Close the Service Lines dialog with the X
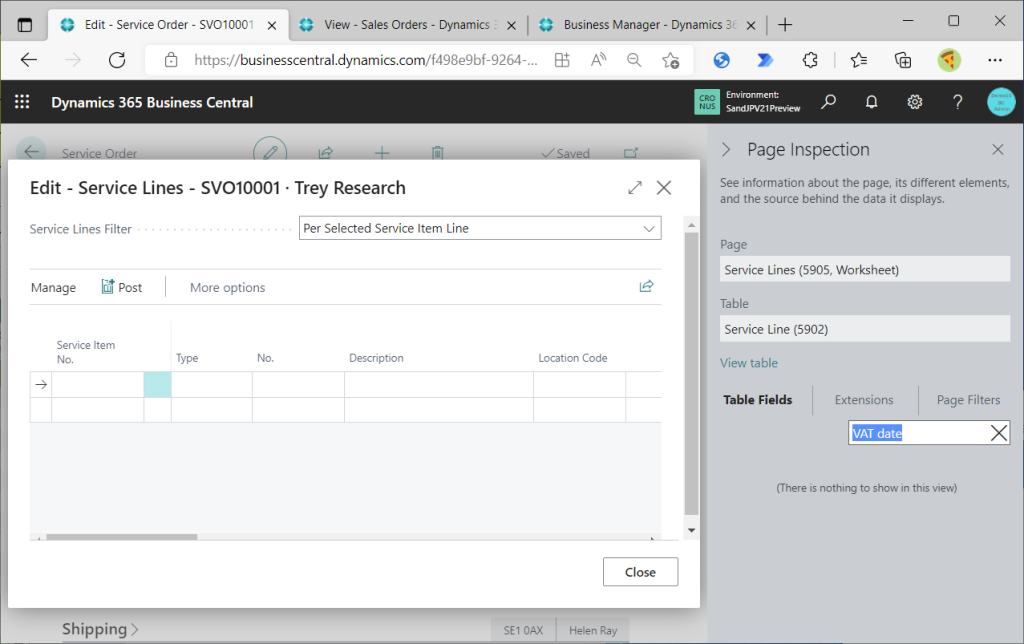This screenshot has width=1024, height=644. [664, 188]
